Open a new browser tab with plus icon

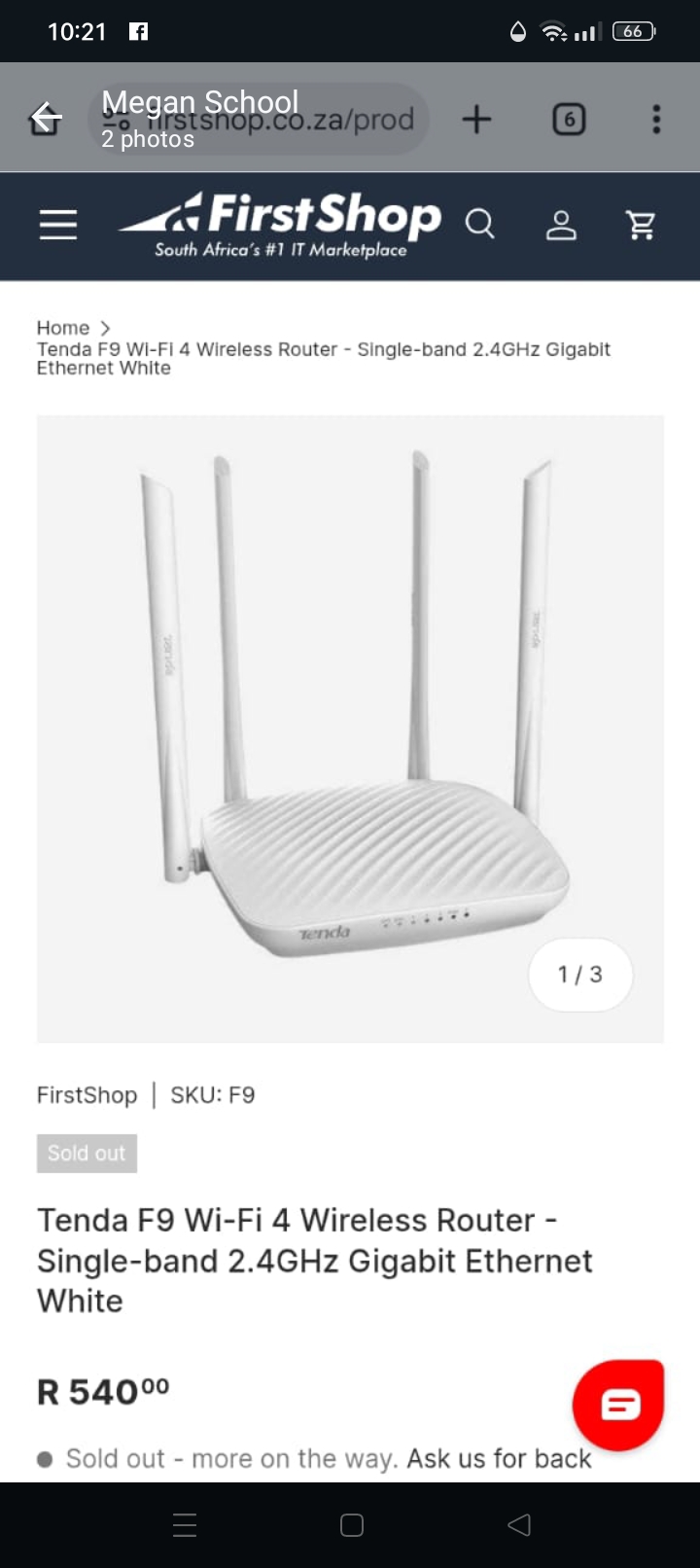[x=476, y=120]
